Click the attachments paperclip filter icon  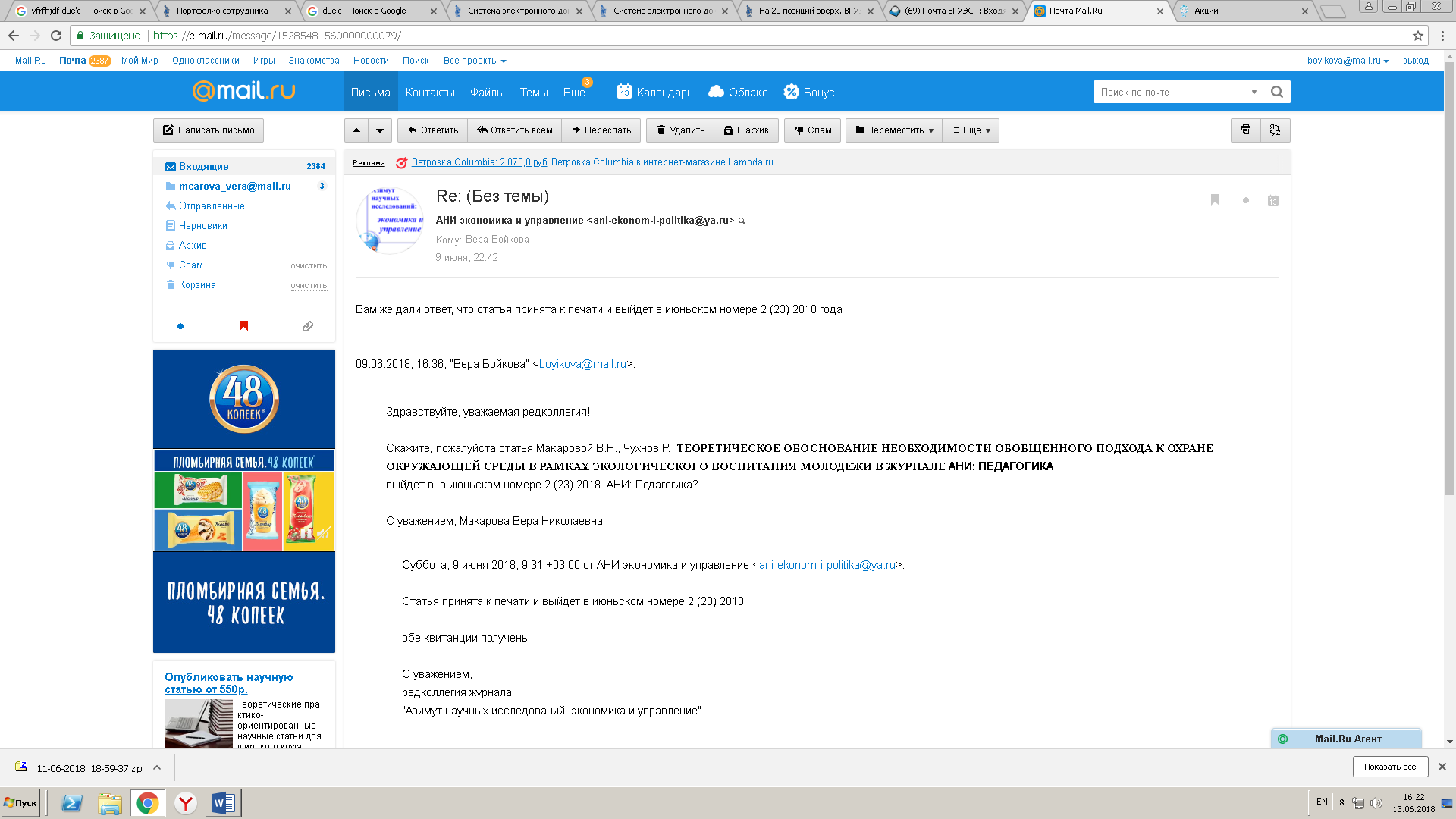[x=307, y=326]
